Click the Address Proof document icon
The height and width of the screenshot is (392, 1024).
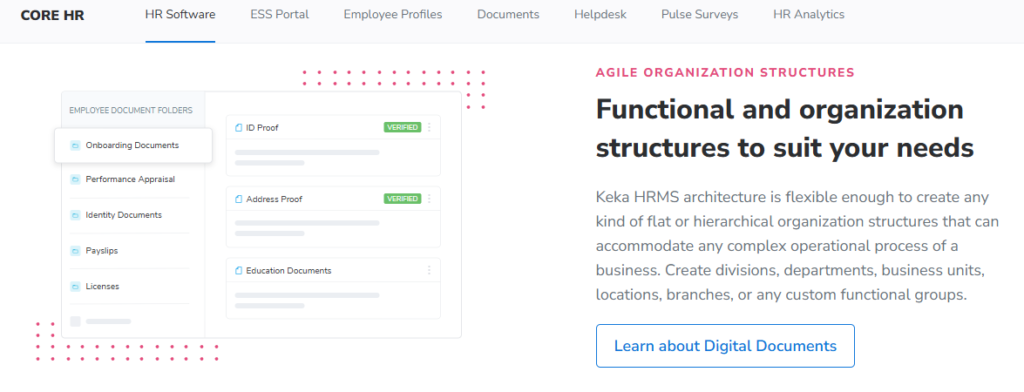tap(238, 199)
